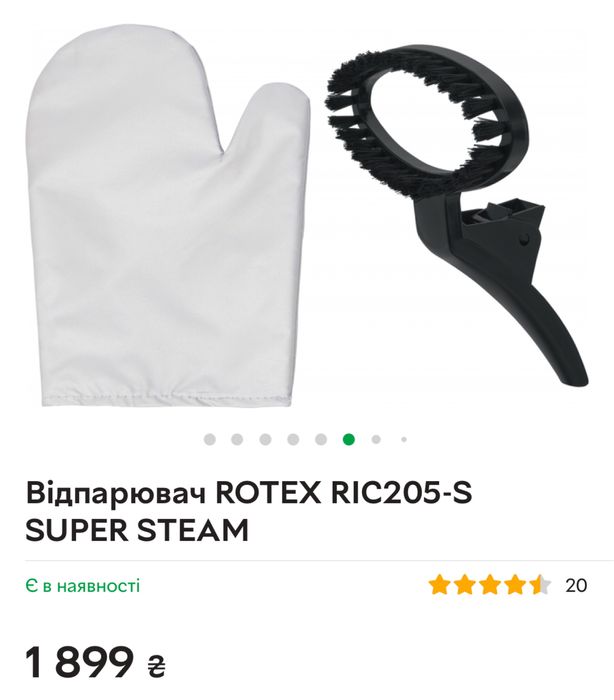Click the fourth yellow rating star
The image size is (614, 700).
(515, 585)
